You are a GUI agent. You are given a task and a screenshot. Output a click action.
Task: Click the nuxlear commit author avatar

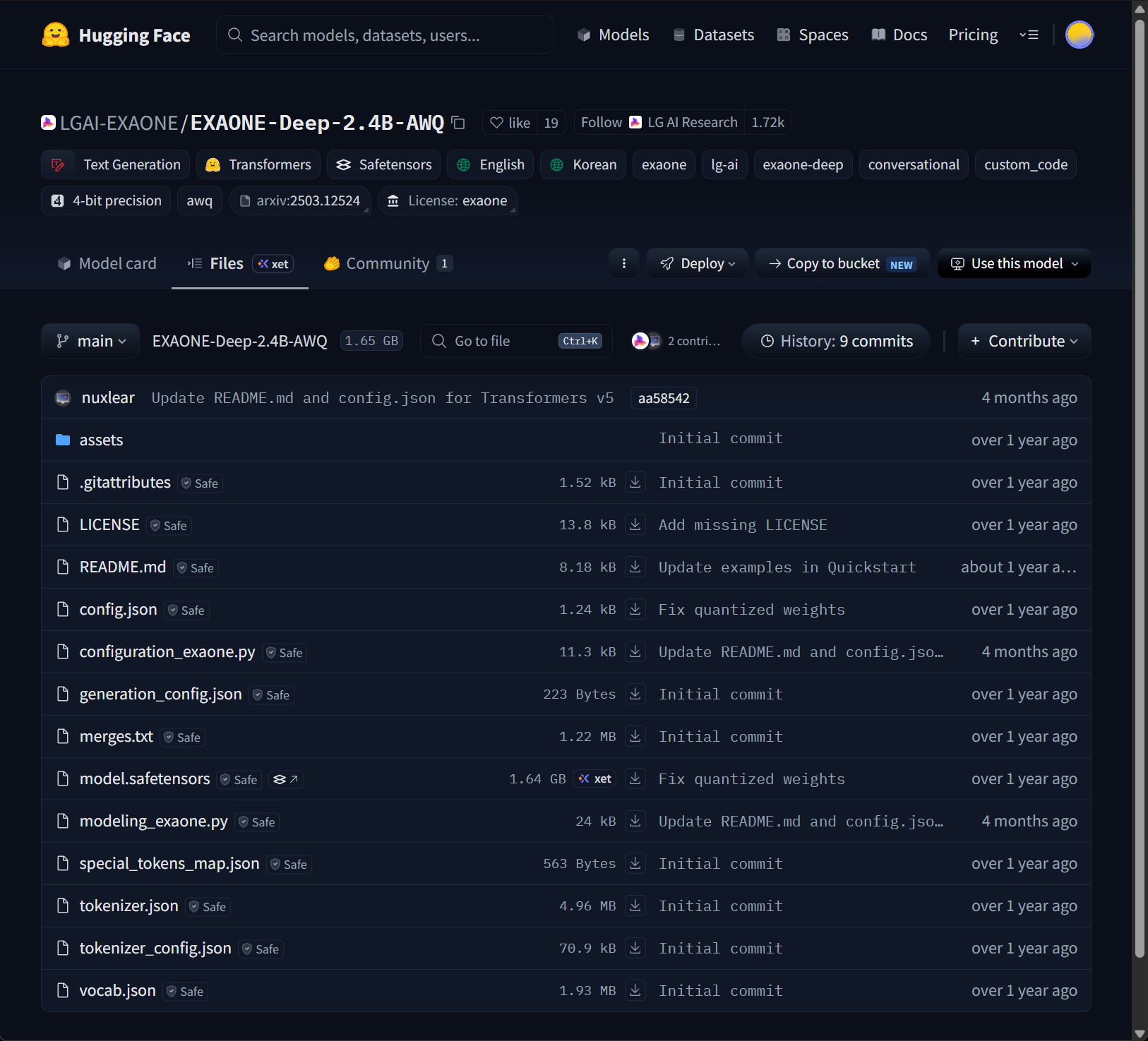click(x=63, y=398)
